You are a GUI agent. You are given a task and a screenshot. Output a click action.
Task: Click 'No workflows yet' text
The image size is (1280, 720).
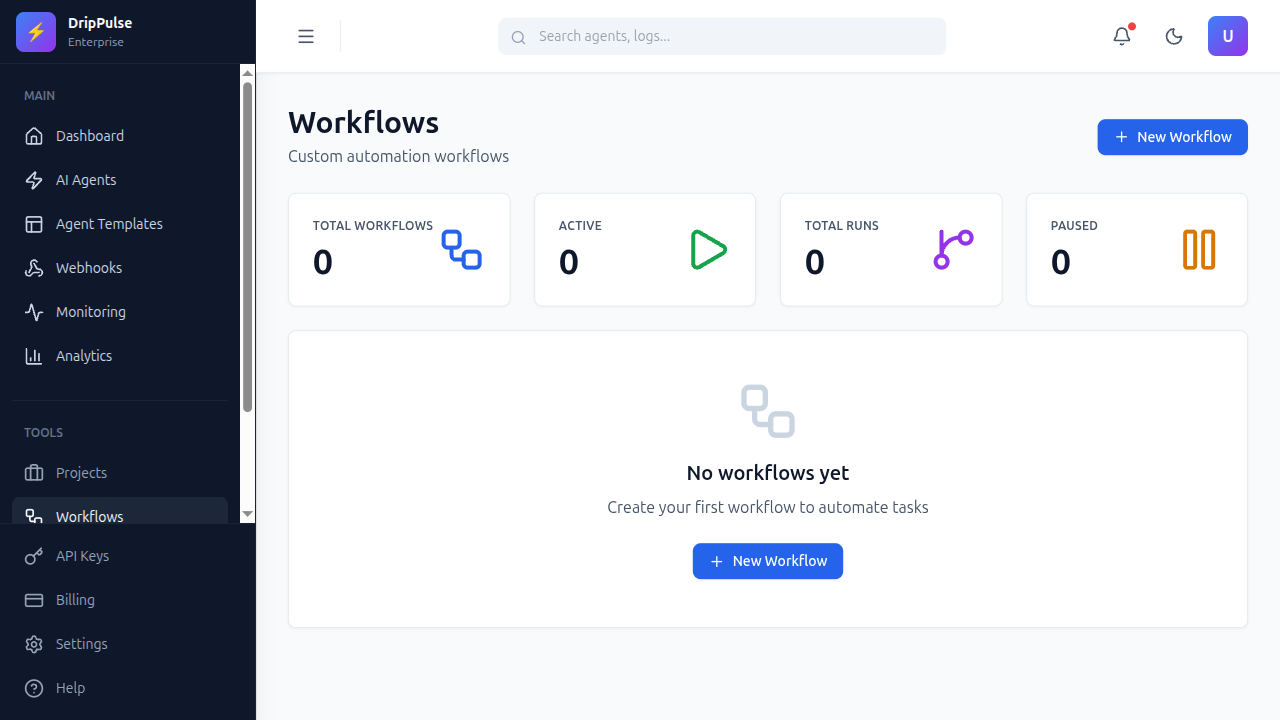pyautogui.click(x=768, y=473)
